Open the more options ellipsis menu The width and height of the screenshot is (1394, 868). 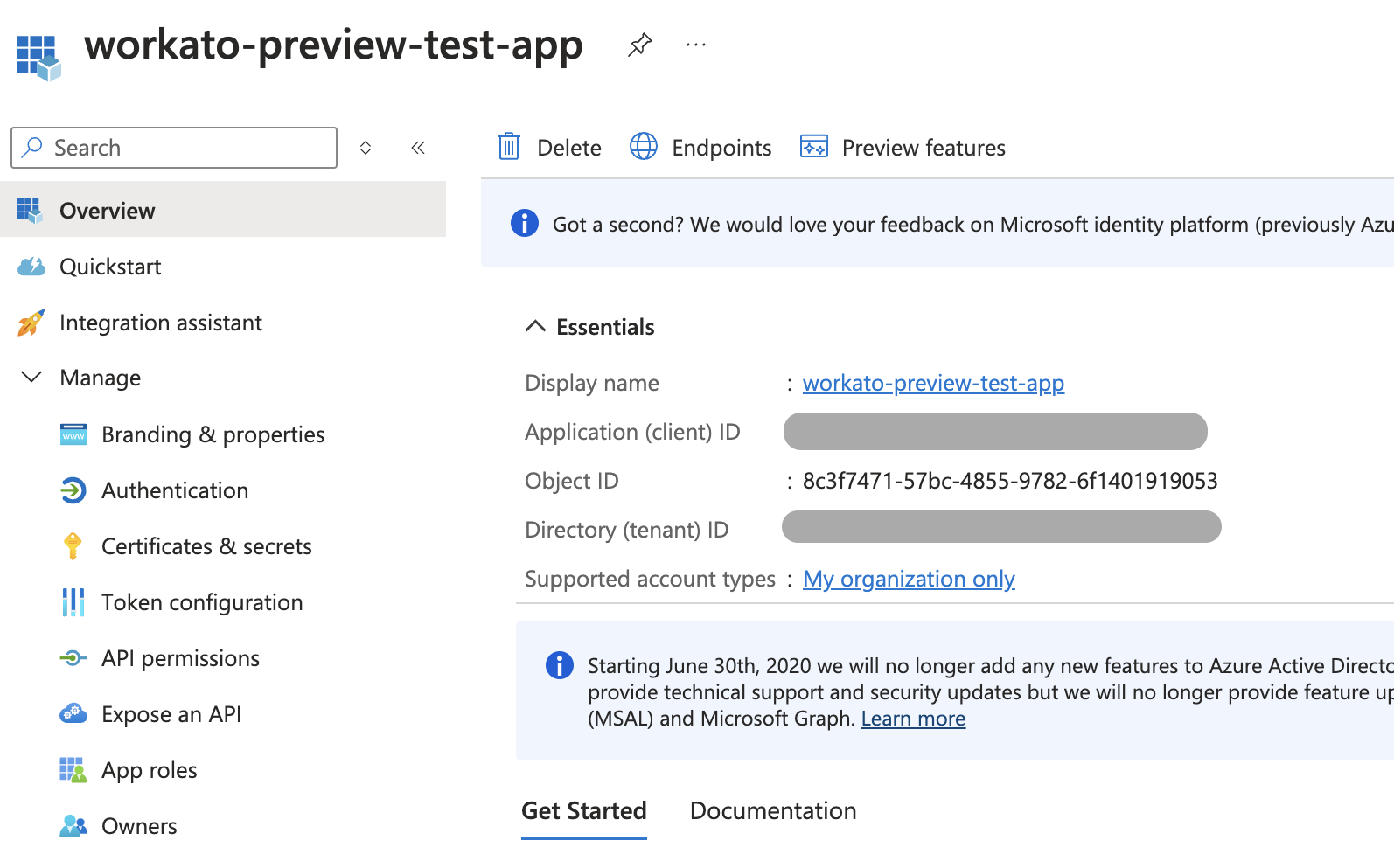(696, 45)
